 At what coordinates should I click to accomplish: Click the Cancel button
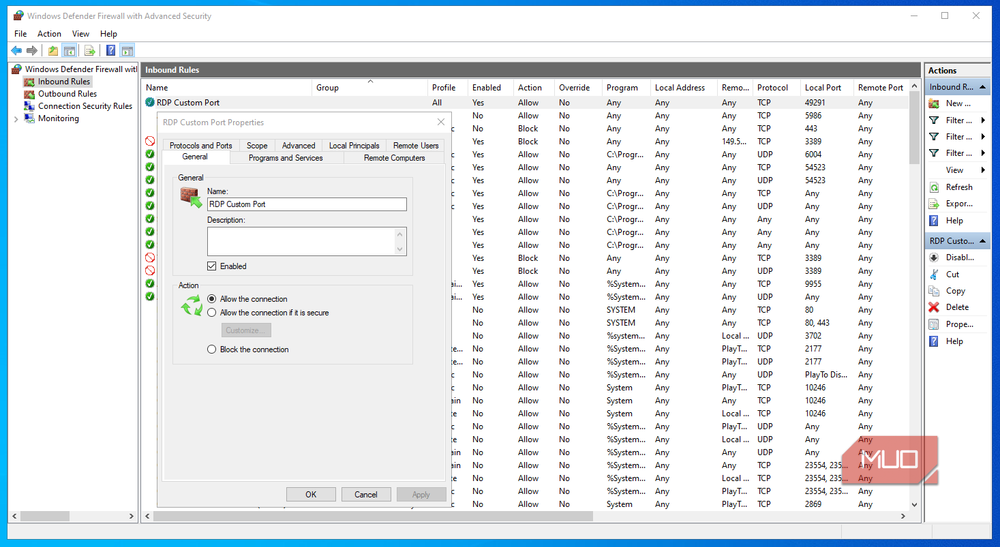click(366, 494)
